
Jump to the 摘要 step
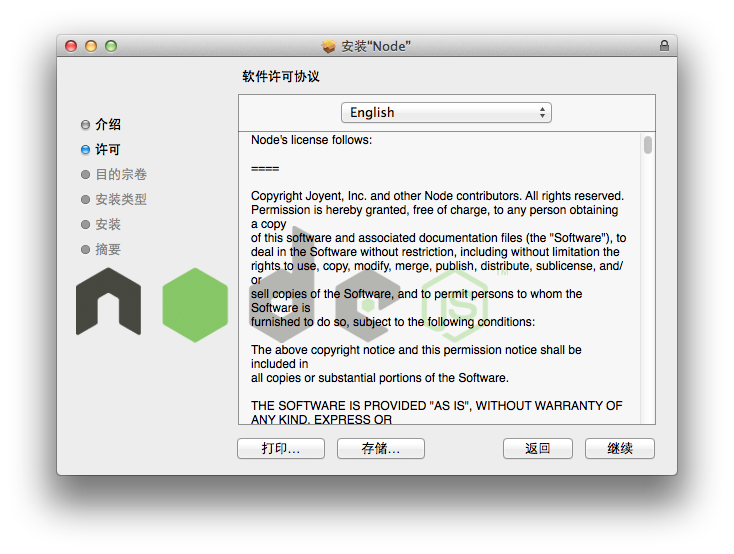click(108, 250)
